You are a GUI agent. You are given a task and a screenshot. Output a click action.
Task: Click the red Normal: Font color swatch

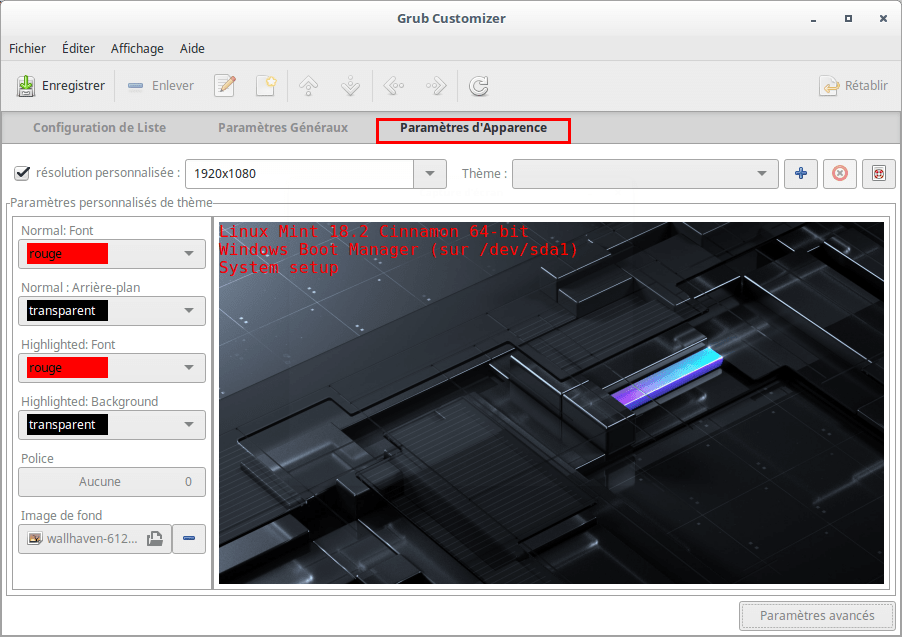click(68, 254)
